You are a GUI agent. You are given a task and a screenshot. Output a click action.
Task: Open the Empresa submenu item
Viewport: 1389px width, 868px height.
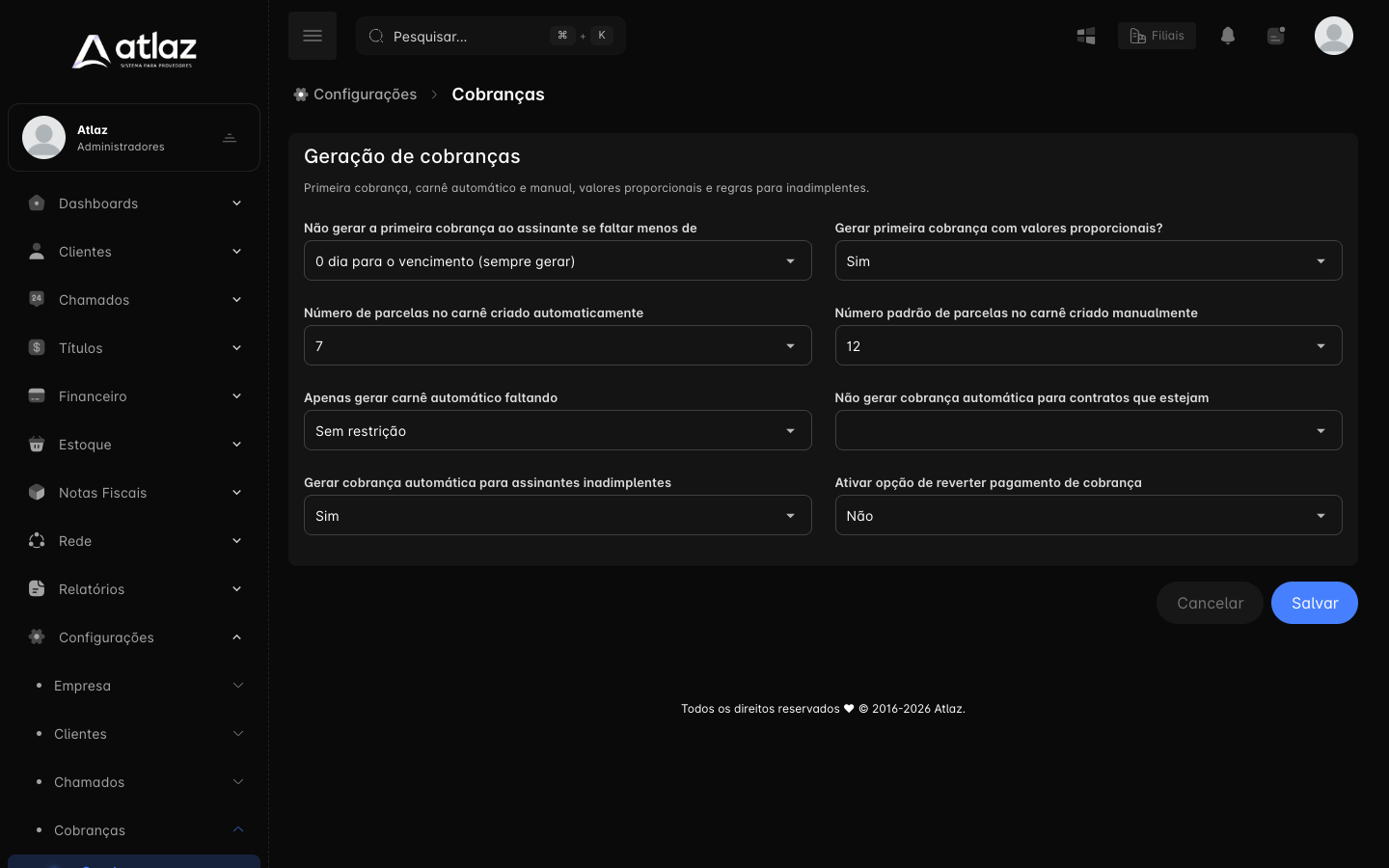[x=134, y=686]
